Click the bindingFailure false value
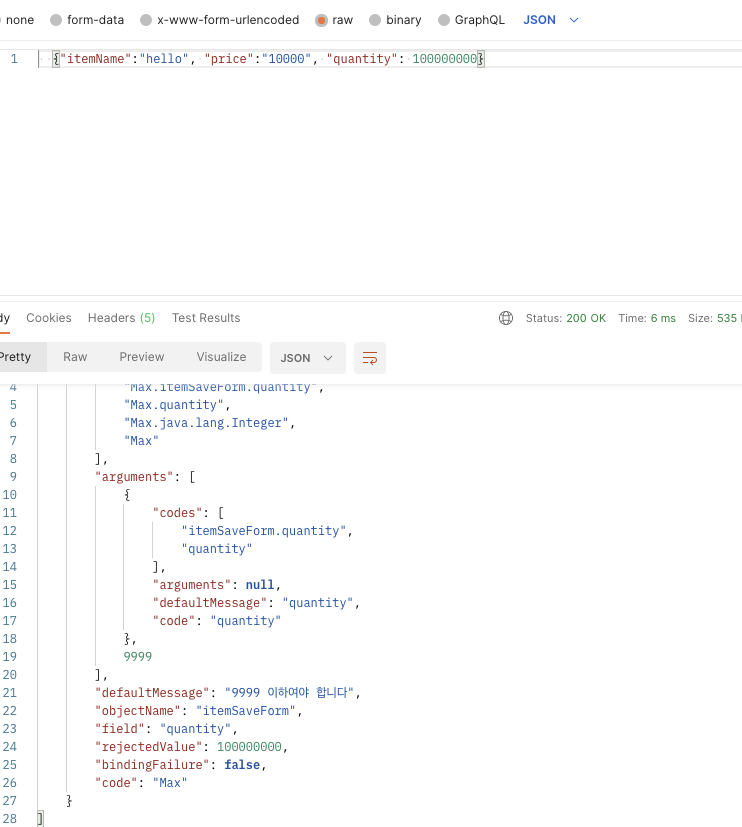Screen dimensions: 742x827 242,765
